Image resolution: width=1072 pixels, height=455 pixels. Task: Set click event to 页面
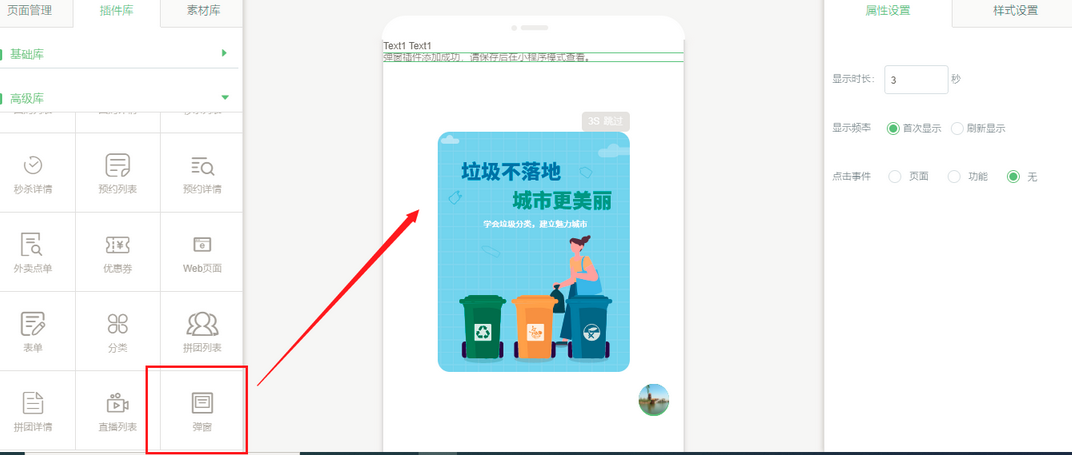[x=895, y=177]
